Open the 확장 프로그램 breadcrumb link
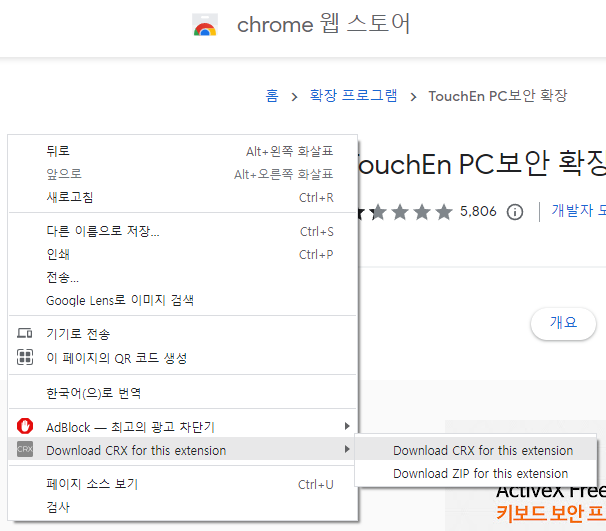 (353, 95)
